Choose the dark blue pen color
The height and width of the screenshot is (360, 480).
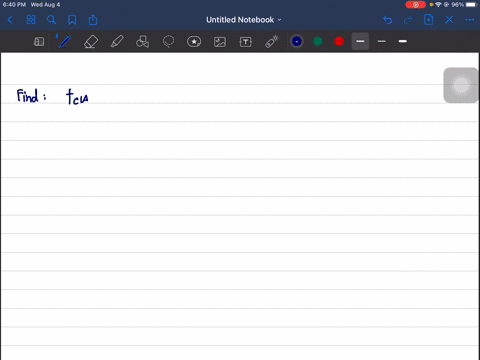[x=297, y=41]
